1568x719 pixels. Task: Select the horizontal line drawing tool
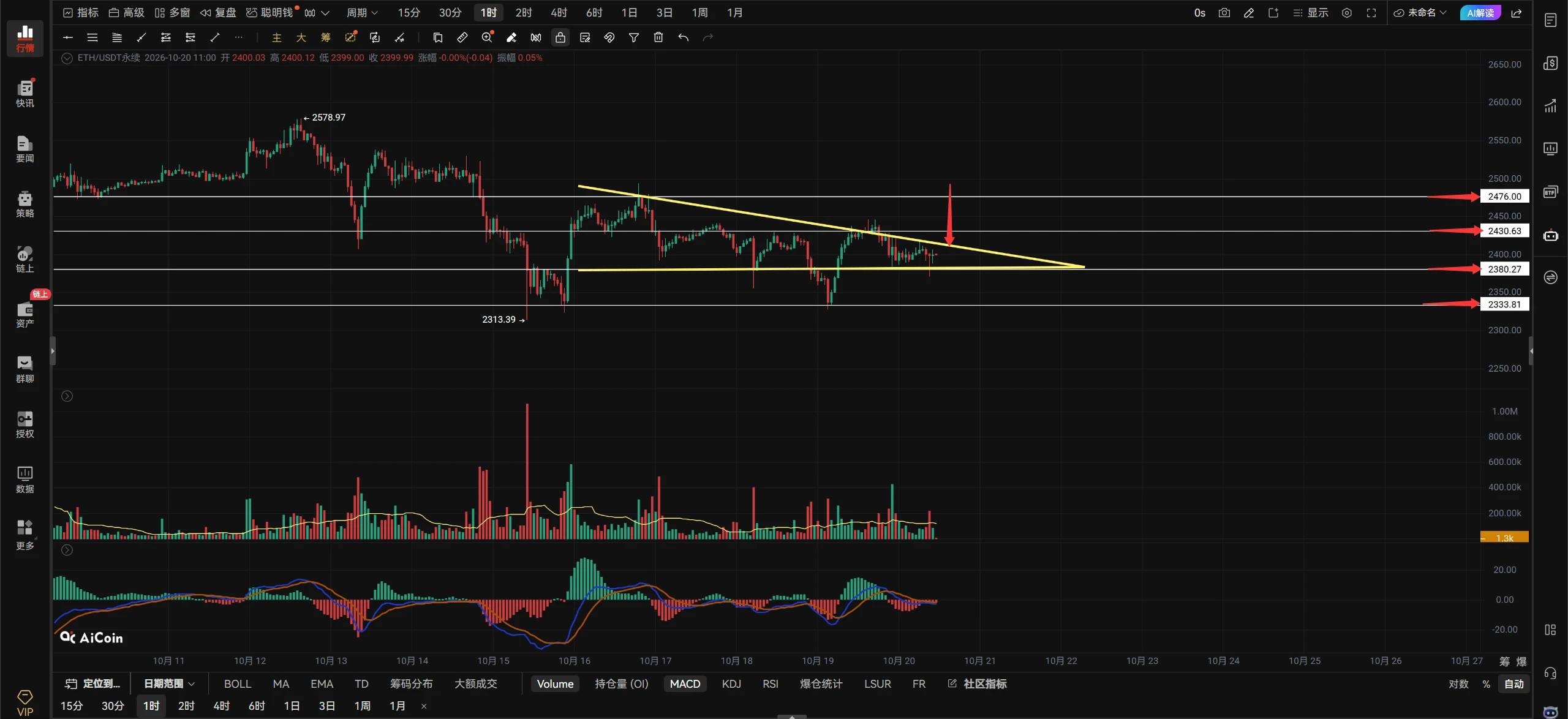[x=68, y=37]
